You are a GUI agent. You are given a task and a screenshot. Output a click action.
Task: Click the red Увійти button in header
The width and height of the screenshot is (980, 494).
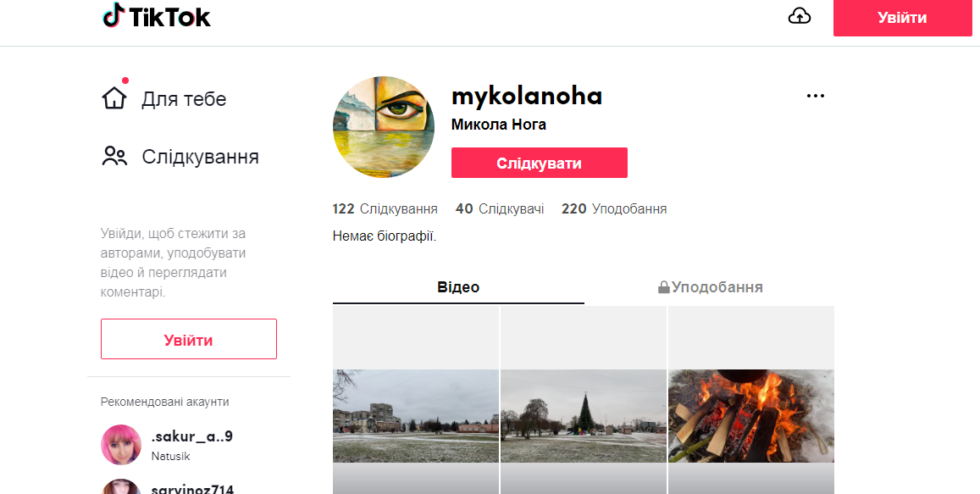pyautogui.click(x=902, y=18)
